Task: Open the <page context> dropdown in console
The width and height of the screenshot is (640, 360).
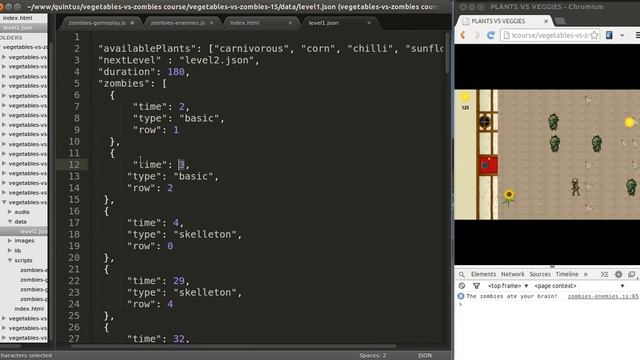Action: tap(579, 286)
